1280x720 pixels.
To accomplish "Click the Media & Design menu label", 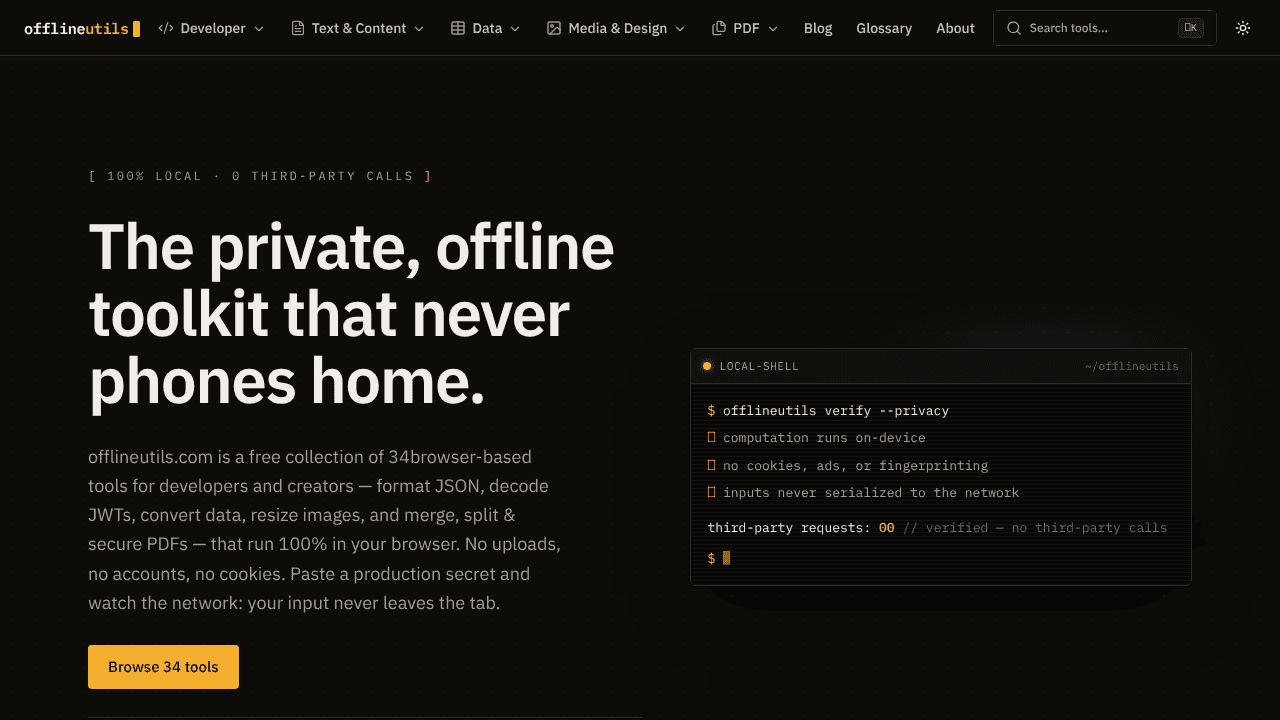I will click(x=618, y=28).
